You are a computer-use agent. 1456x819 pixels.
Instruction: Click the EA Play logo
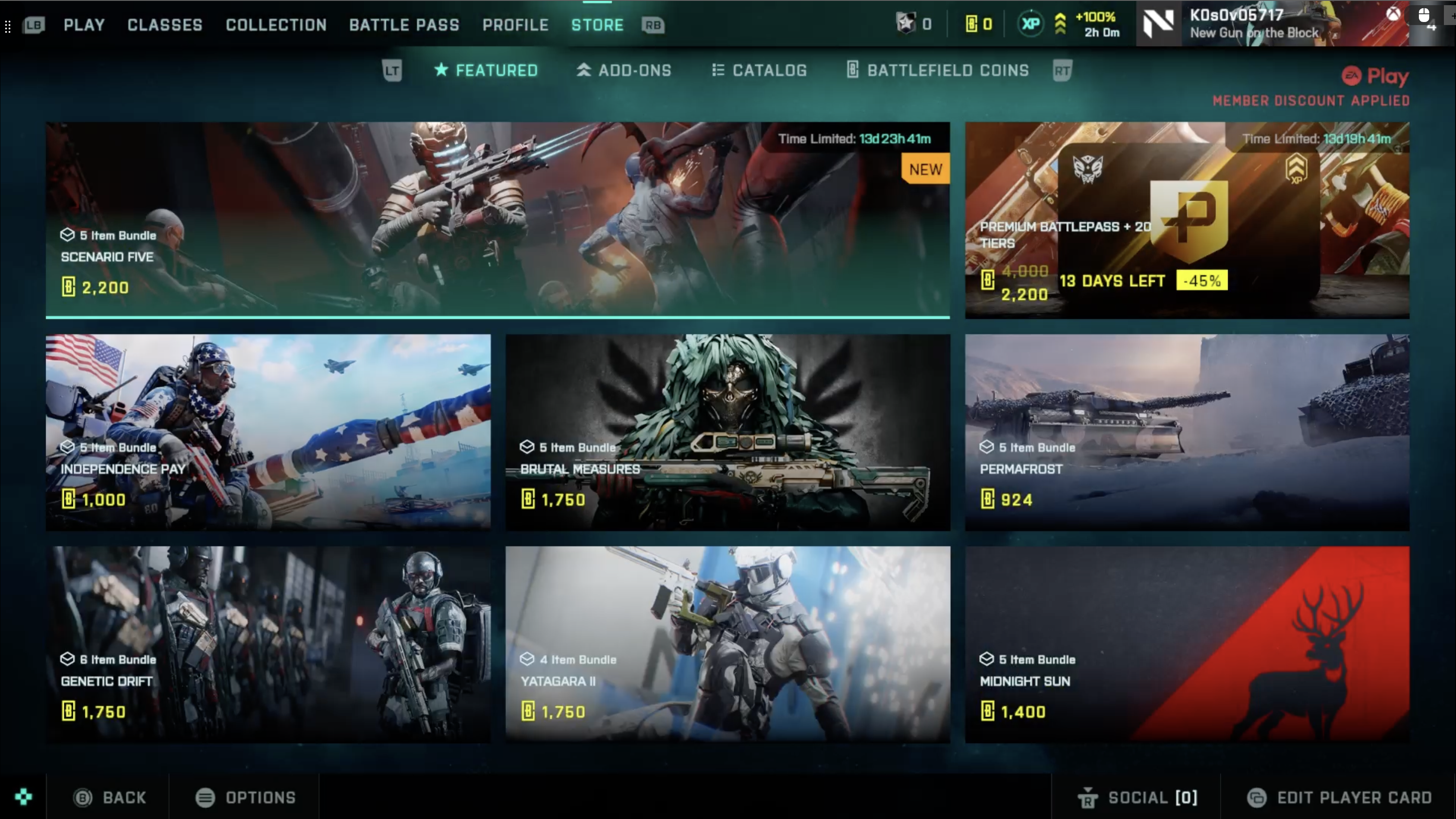point(1375,77)
